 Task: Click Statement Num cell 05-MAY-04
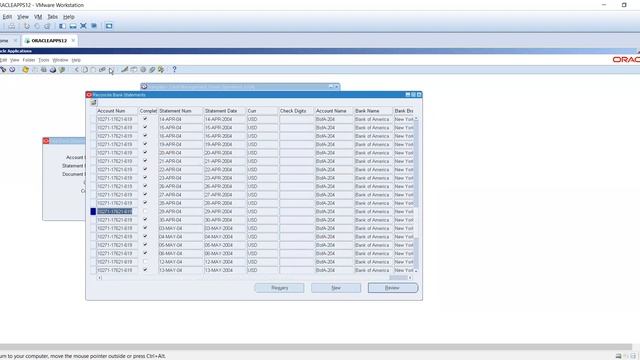pos(180,245)
